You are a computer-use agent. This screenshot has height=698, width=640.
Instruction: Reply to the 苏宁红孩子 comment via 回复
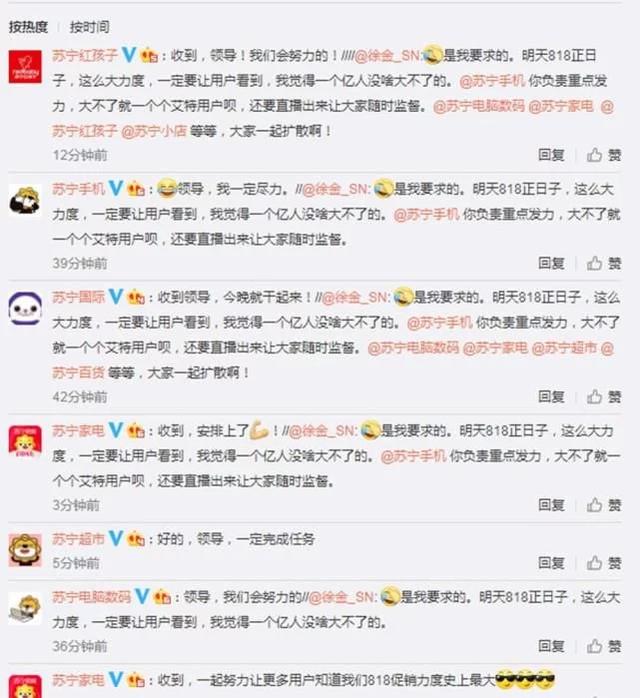551,155
